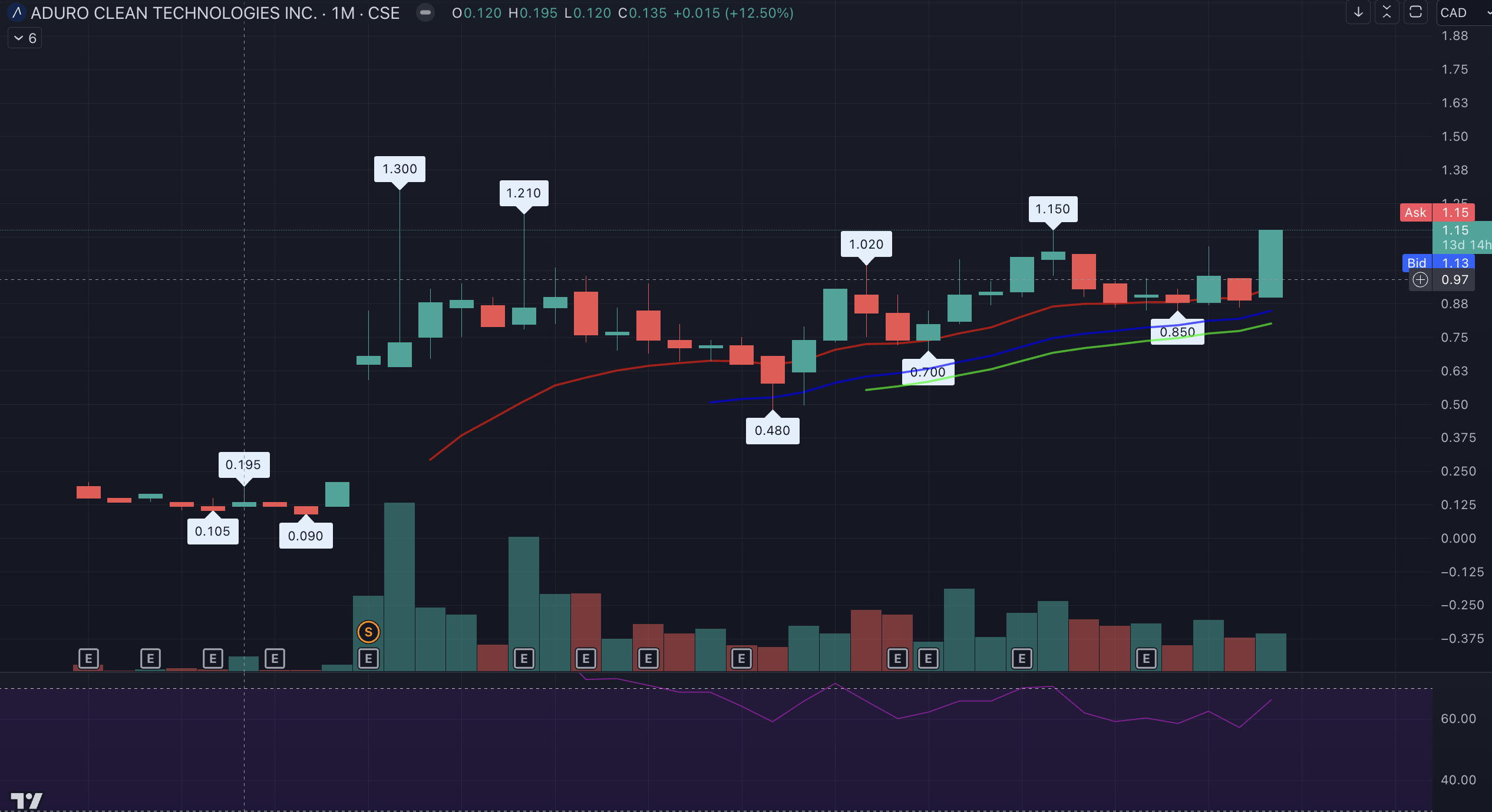Click the 1.88 price axis tick
Image resolution: width=1492 pixels, height=812 pixels.
pos(1455,36)
